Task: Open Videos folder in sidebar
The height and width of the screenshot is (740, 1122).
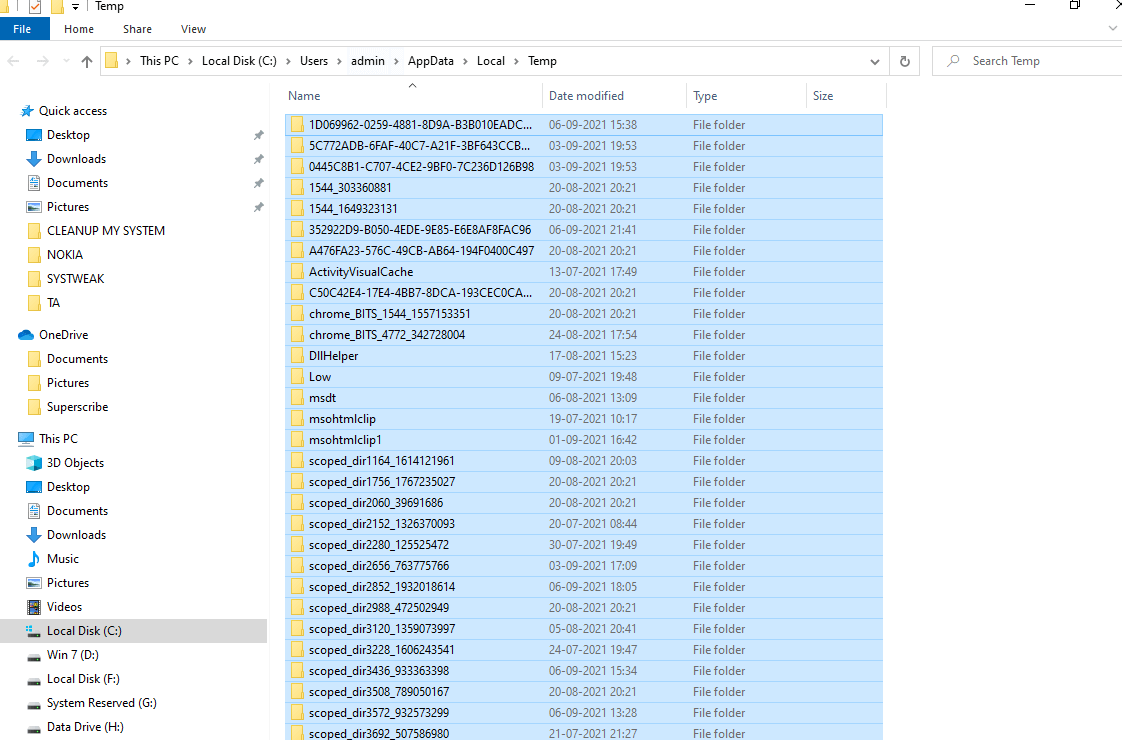Action: point(64,607)
